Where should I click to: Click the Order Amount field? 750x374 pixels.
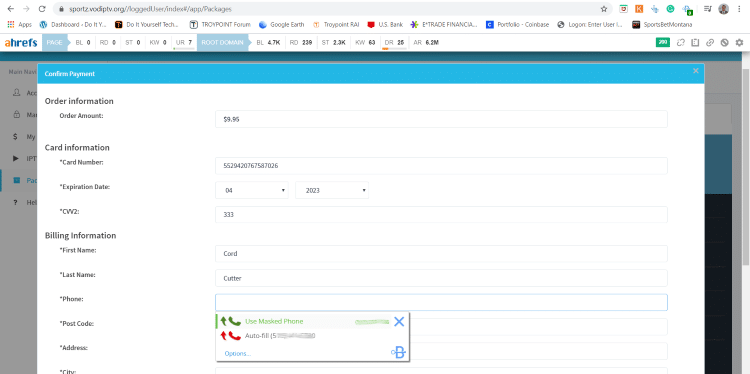pos(441,119)
